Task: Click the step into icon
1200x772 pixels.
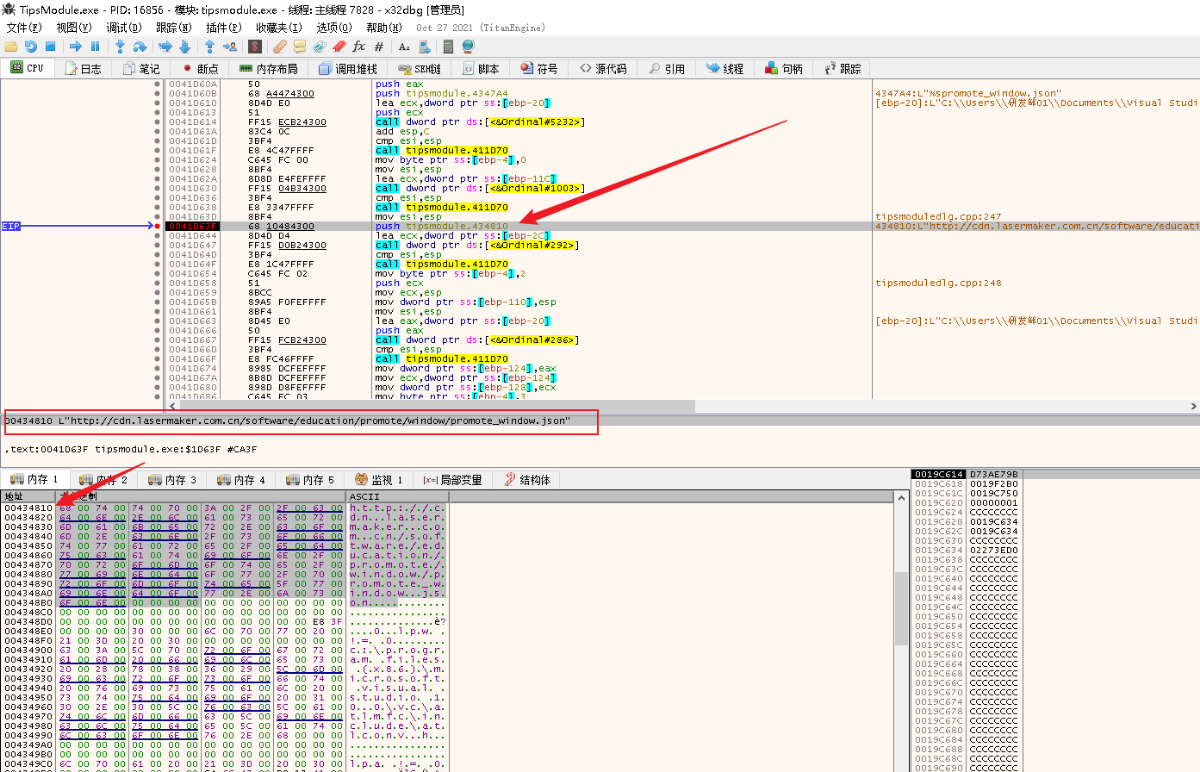Action: (119, 46)
